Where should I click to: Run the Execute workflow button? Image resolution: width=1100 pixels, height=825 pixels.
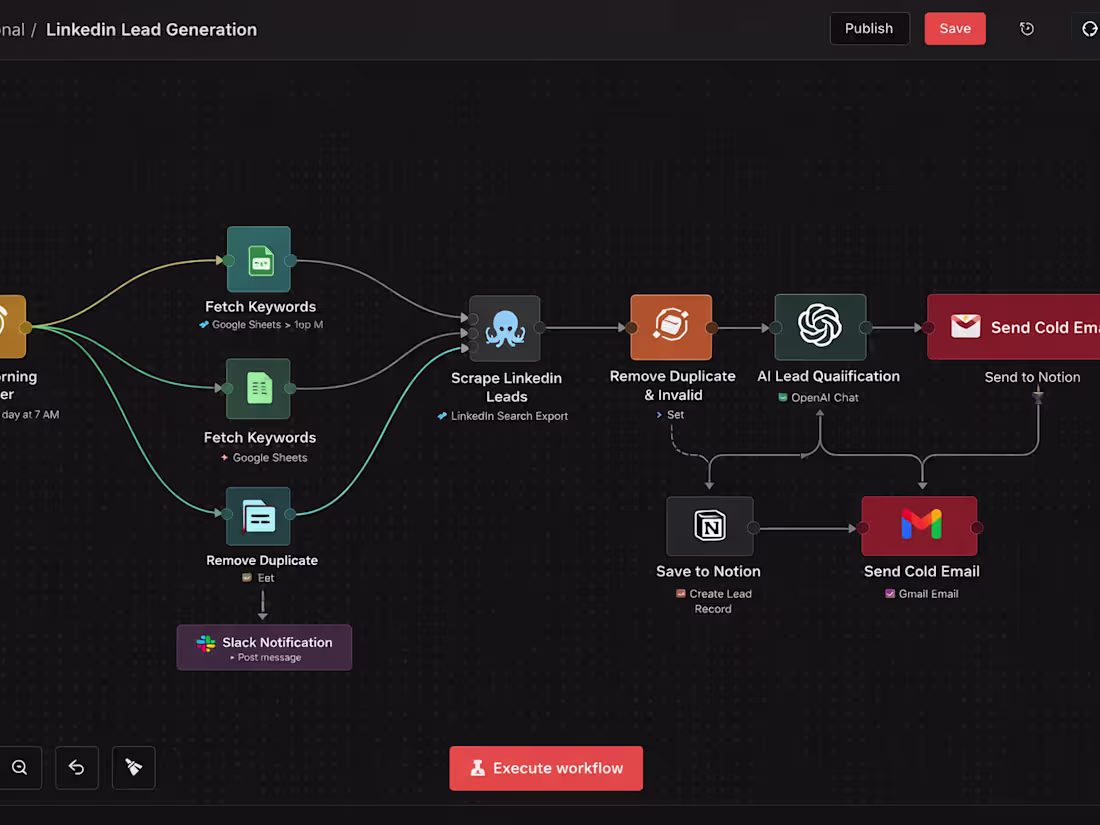pos(546,768)
